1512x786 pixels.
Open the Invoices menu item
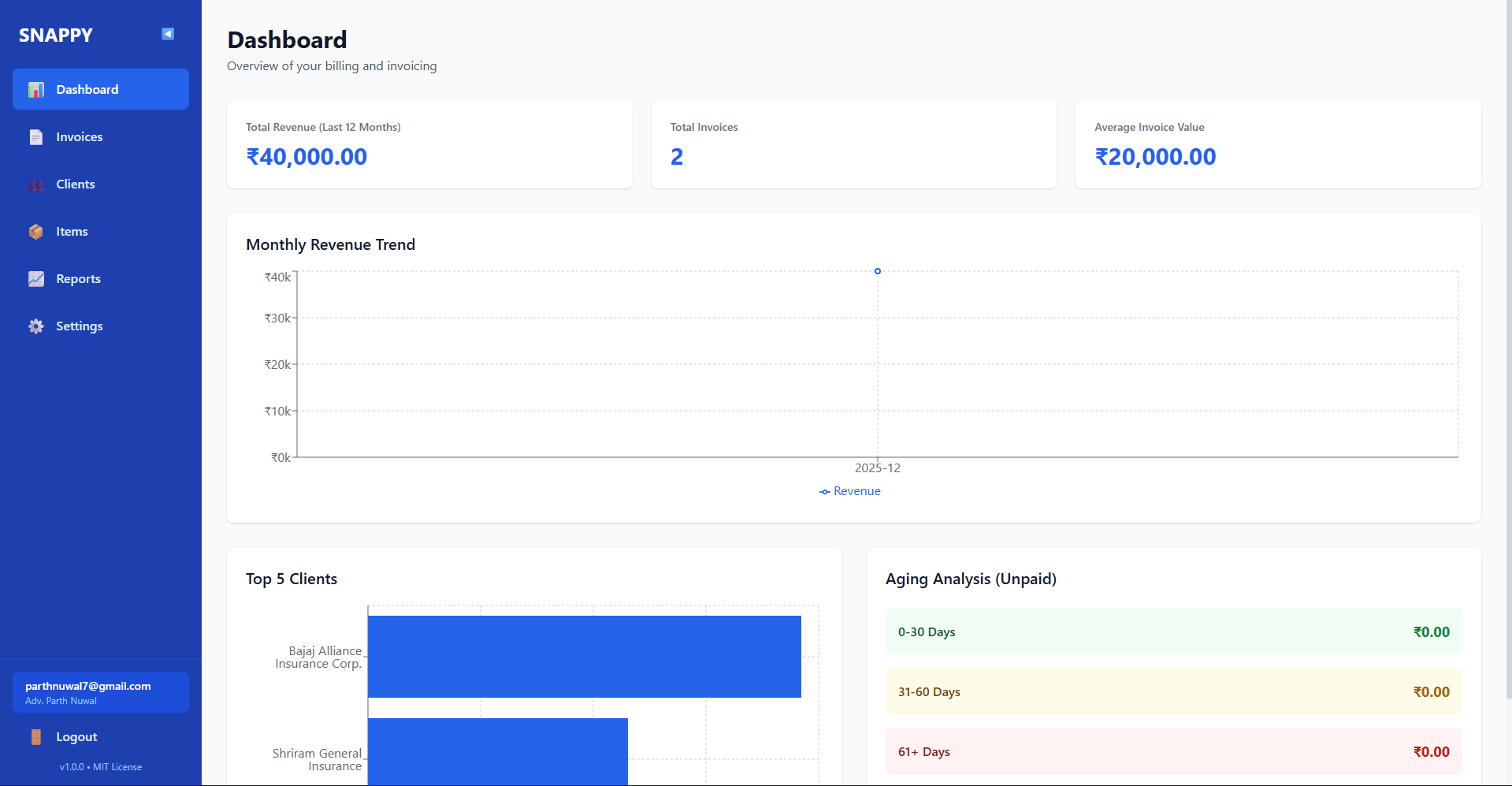pyautogui.click(x=79, y=137)
